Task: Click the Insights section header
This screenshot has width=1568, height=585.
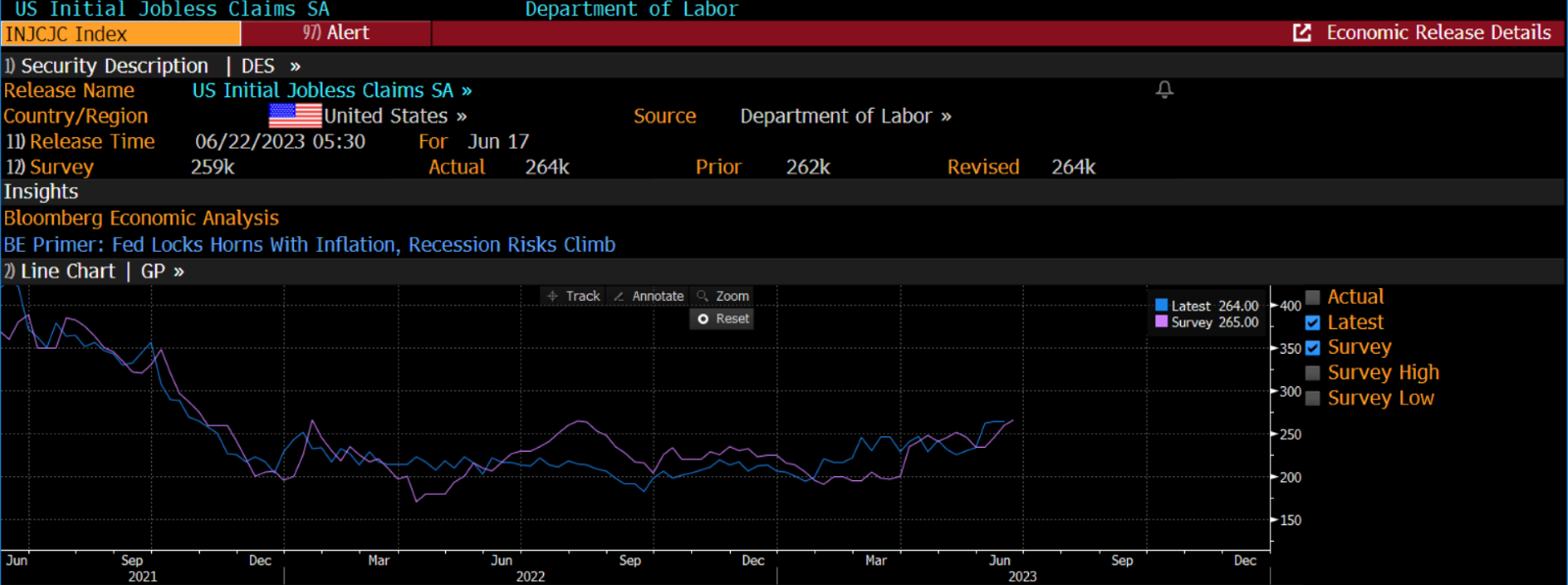Action: (x=41, y=192)
